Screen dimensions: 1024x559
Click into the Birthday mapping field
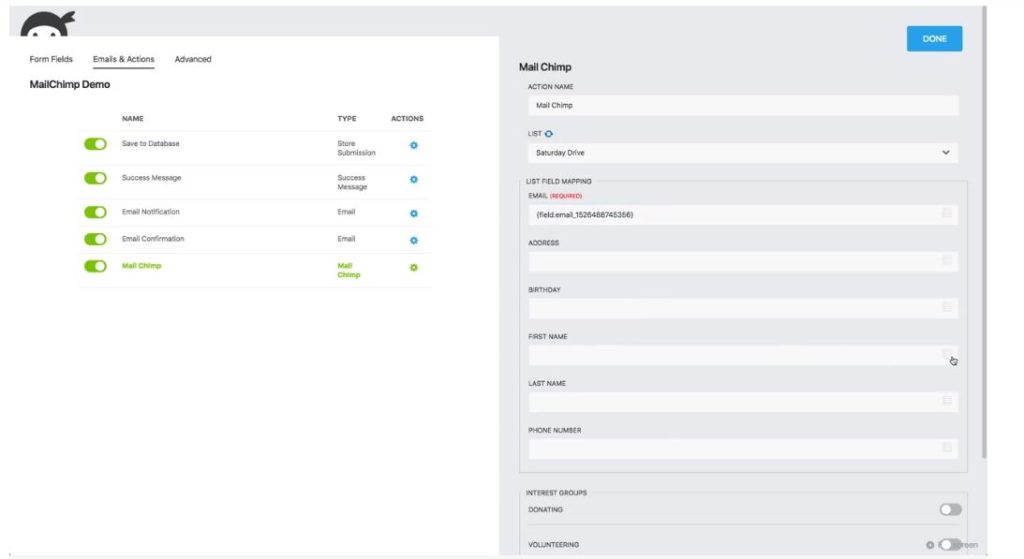click(743, 309)
